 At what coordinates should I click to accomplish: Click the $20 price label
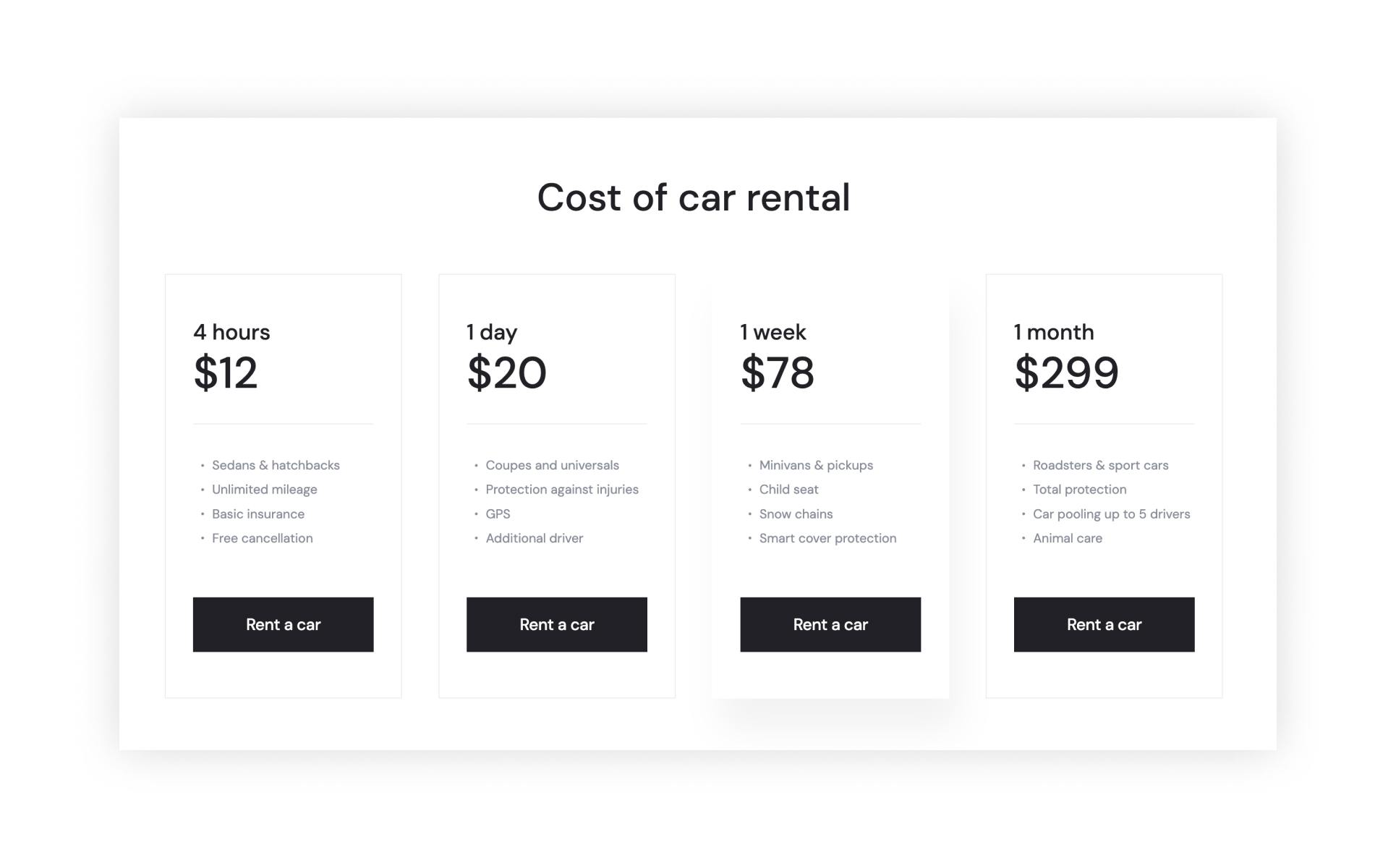pos(506,373)
